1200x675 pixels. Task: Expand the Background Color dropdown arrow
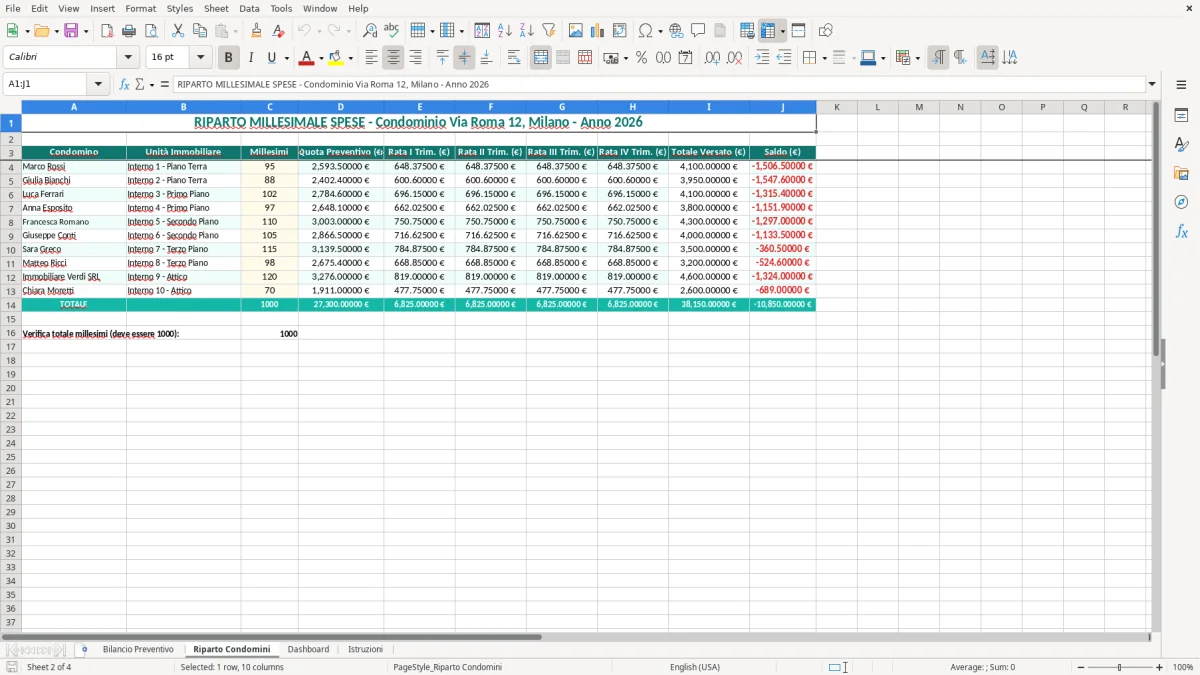(x=350, y=58)
